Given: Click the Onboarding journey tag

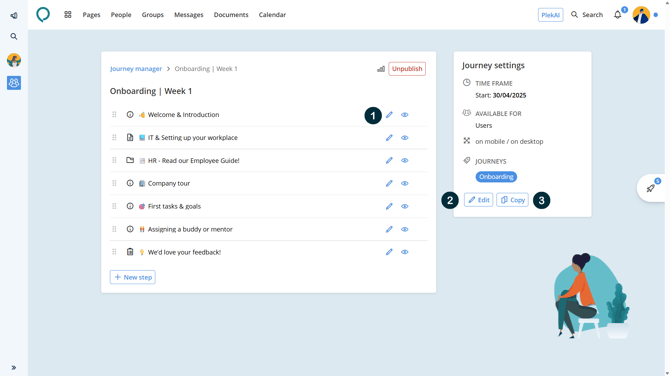Looking at the screenshot, I should (x=496, y=177).
